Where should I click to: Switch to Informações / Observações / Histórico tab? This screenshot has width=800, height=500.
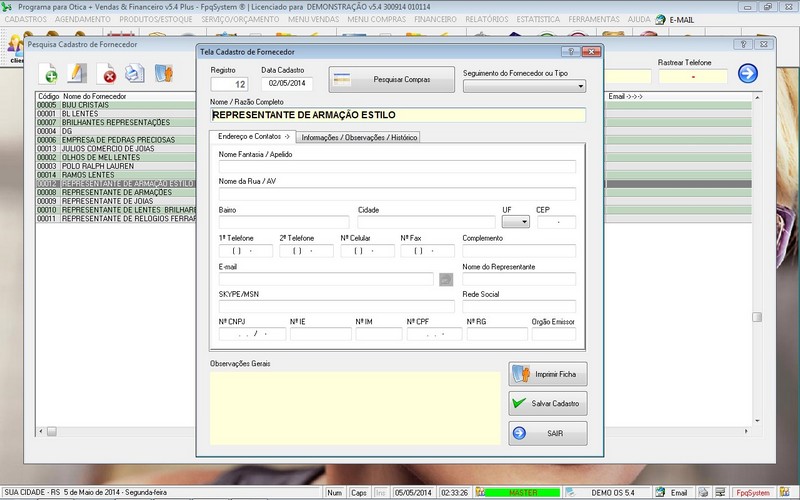coord(359,137)
